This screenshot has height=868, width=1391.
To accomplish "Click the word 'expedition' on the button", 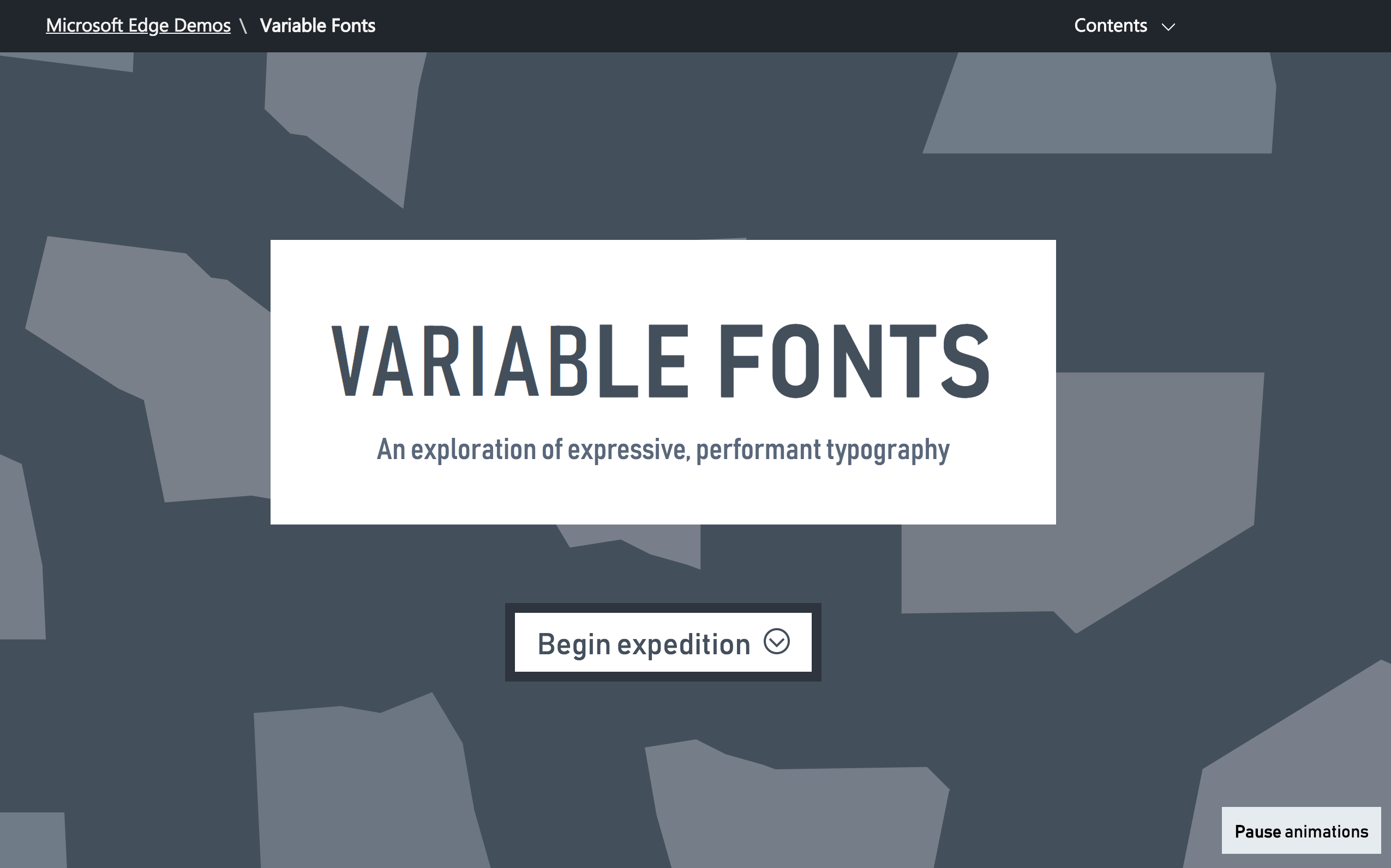I will (683, 644).
